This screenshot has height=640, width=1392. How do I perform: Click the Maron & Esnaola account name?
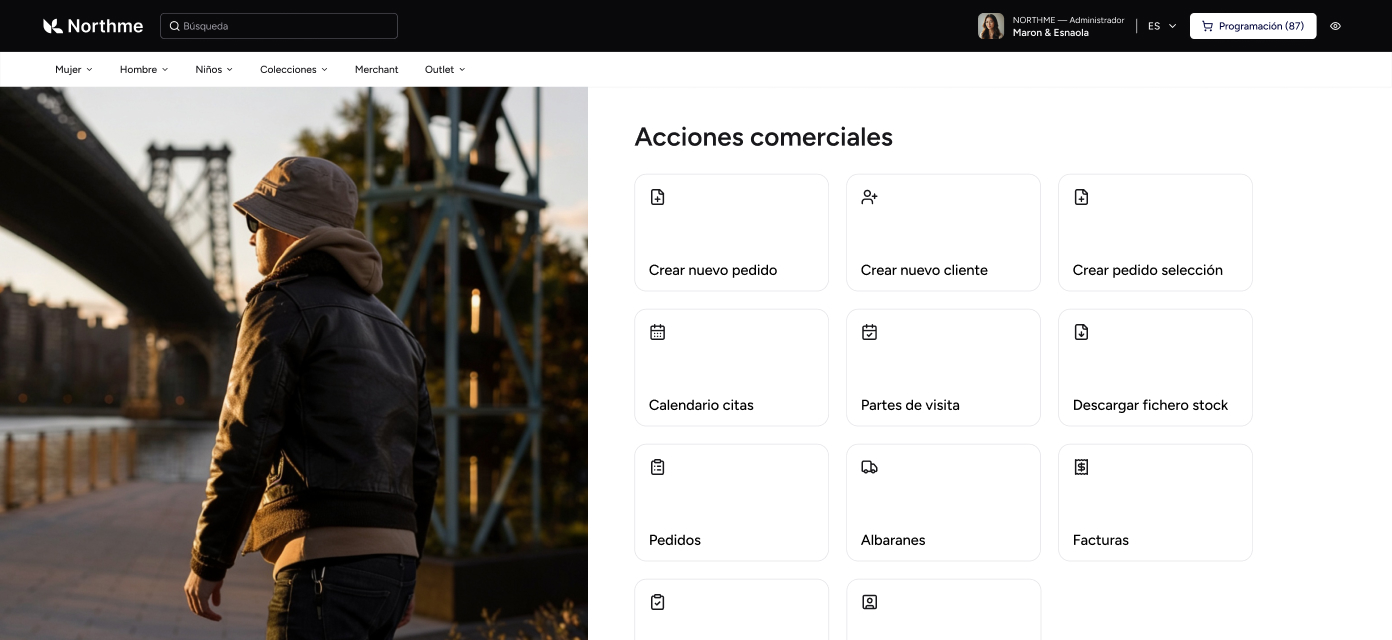(x=1051, y=33)
